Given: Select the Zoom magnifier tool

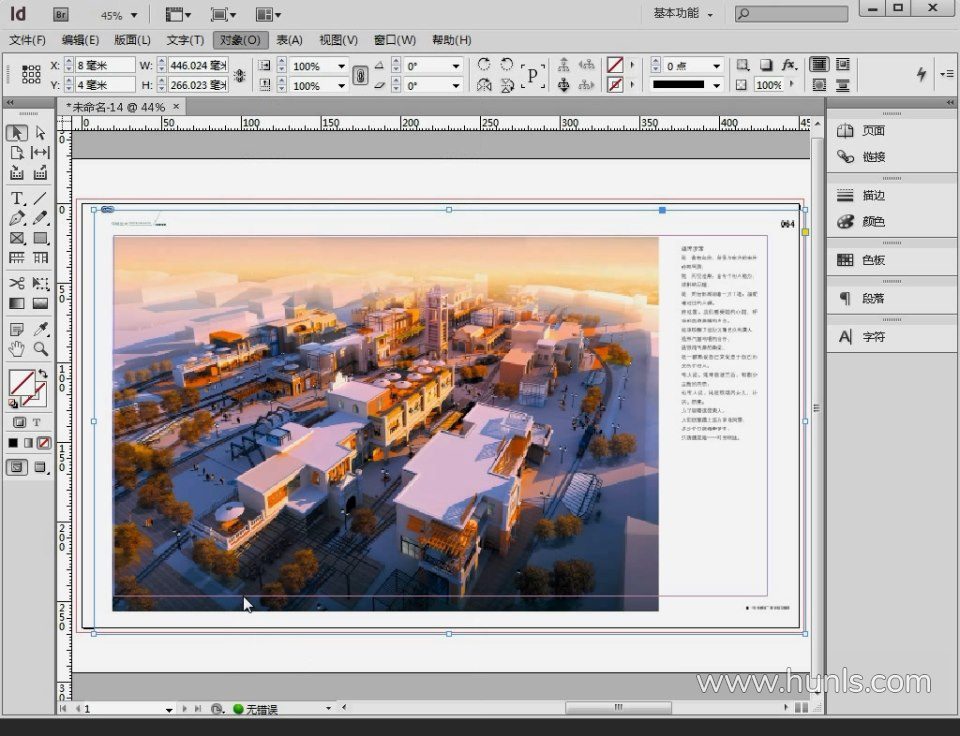Looking at the screenshot, I should [41, 349].
